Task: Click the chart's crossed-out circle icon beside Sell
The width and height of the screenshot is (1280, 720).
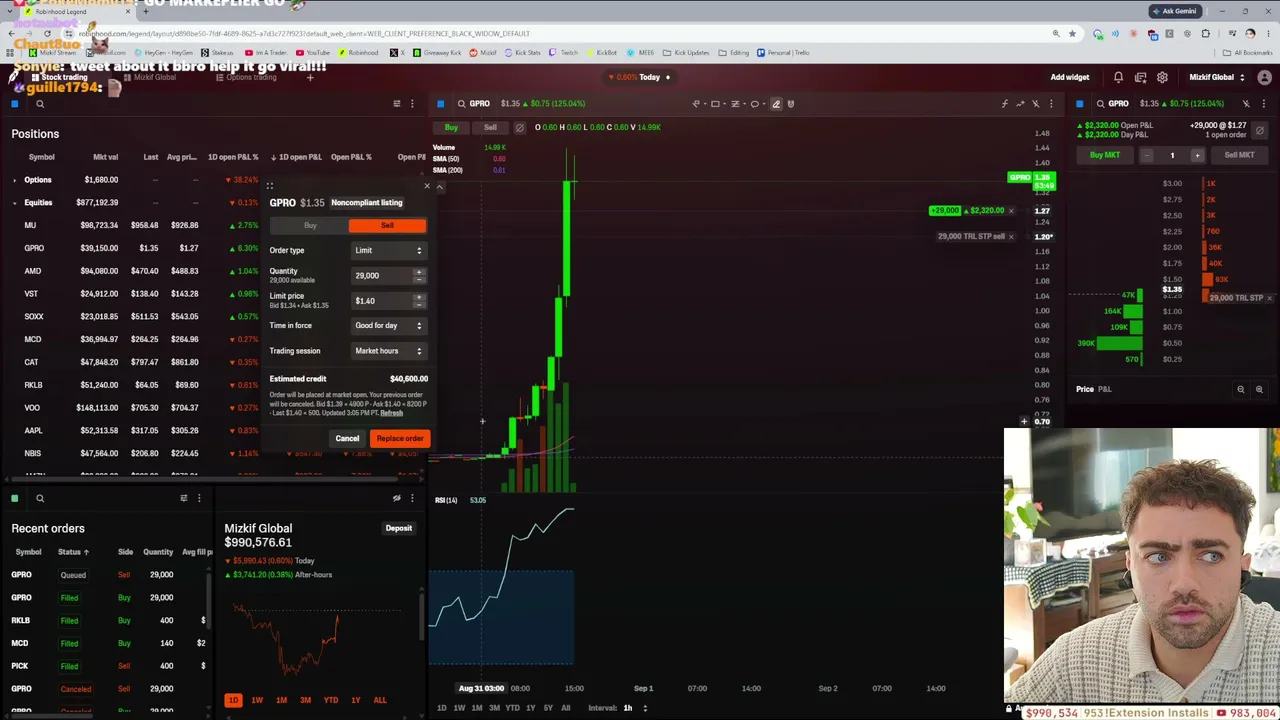Action: point(519,128)
